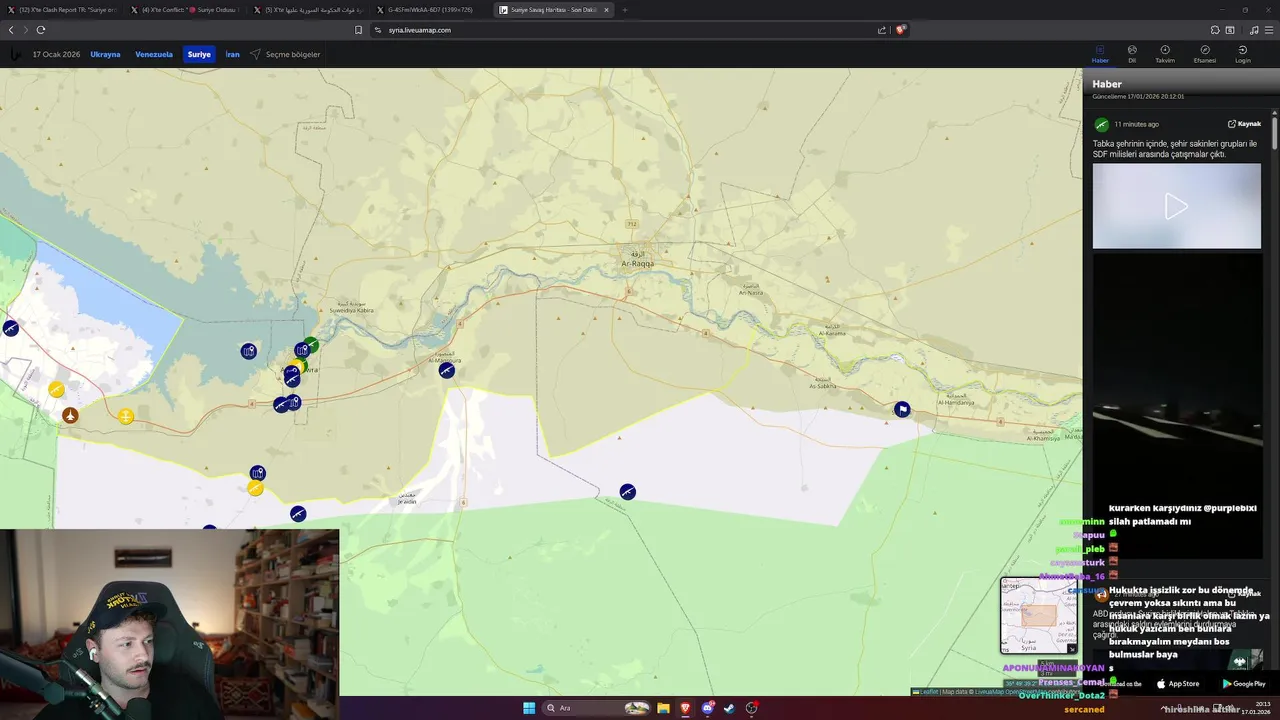This screenshot has height=720, width=1280.
Task: Click the Ar-Raqqa city label on map
Action: click(x=637, y=263)
